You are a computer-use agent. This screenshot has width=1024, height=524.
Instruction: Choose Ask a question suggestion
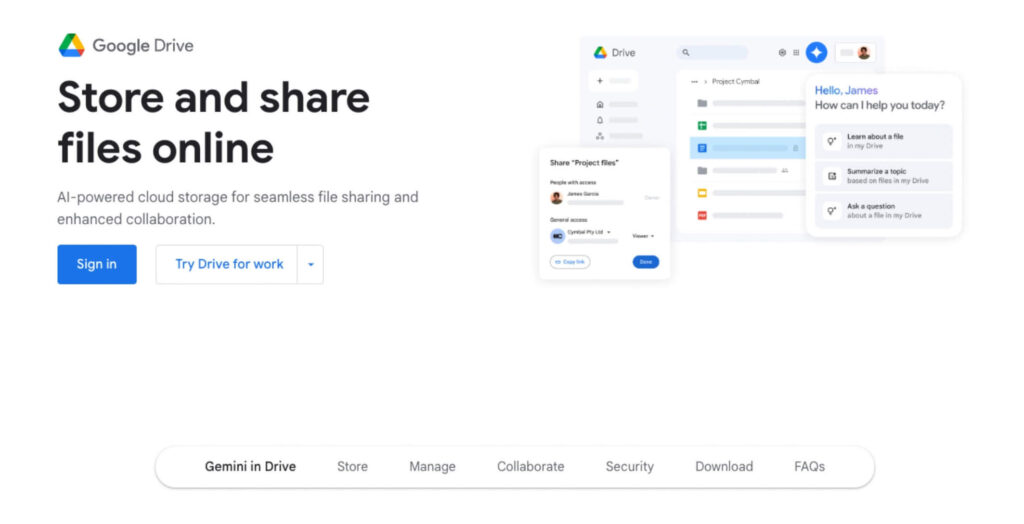(x=884, y=210)
